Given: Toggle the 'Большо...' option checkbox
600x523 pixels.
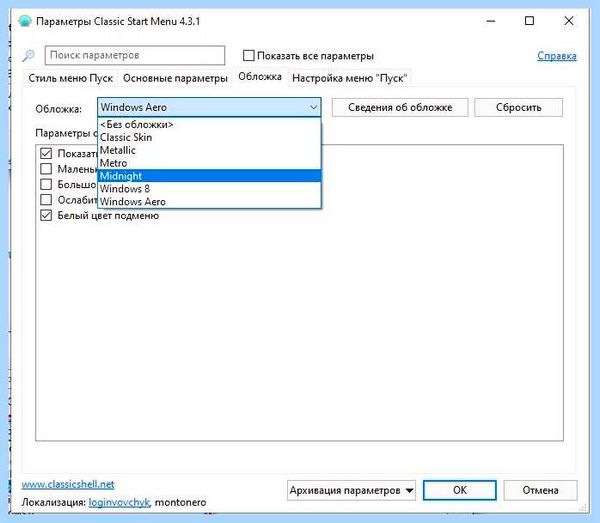Looking at the screenshot, I should 46,184.
